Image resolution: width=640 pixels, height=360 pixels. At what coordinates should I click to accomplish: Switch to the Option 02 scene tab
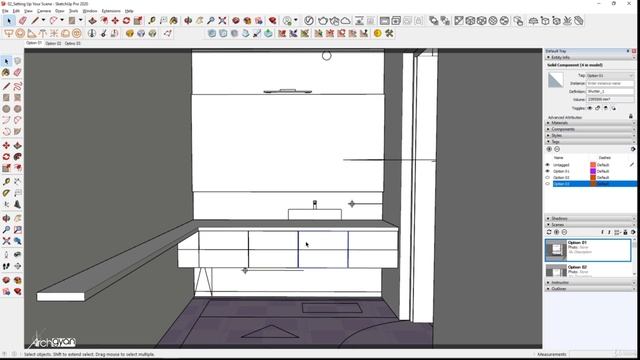pyautogui.click(x=53, y=43)
